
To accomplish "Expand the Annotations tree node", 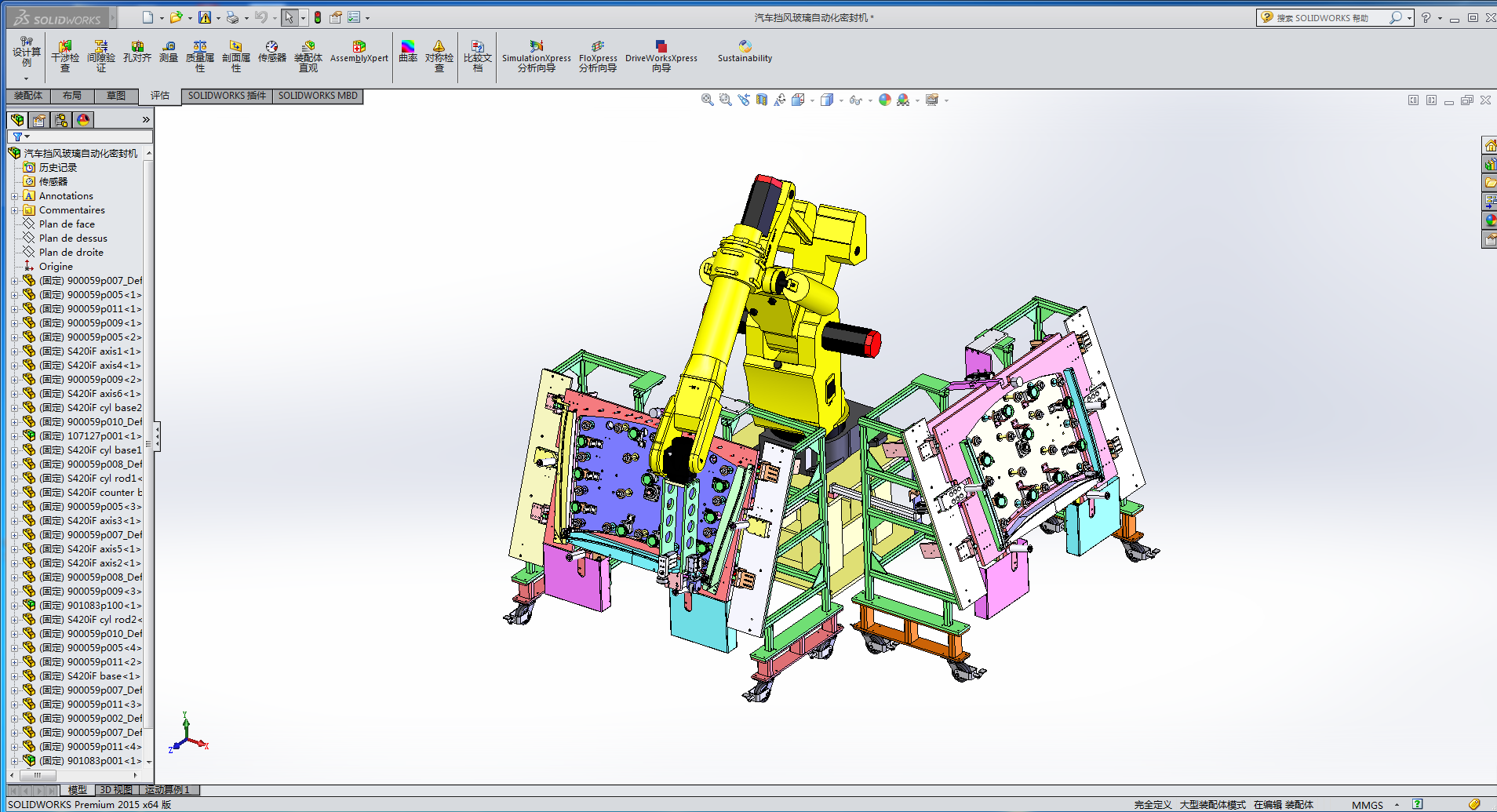I will tap(14, 196).
